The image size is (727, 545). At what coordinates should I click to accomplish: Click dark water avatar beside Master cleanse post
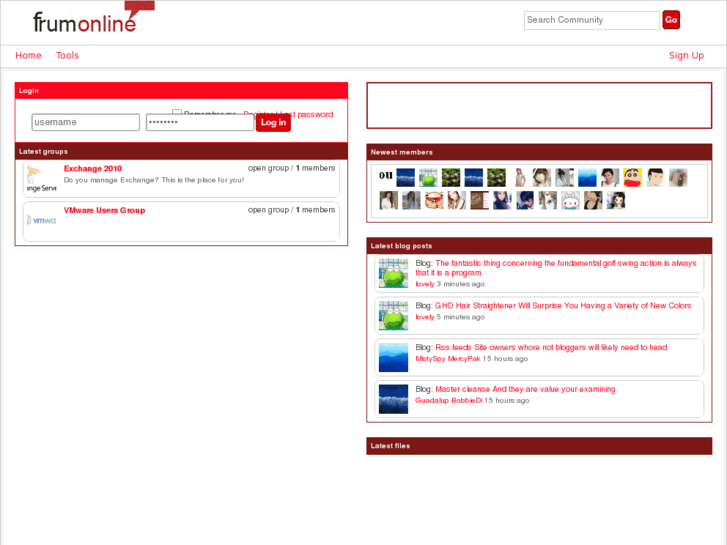(x=393, y=399)
